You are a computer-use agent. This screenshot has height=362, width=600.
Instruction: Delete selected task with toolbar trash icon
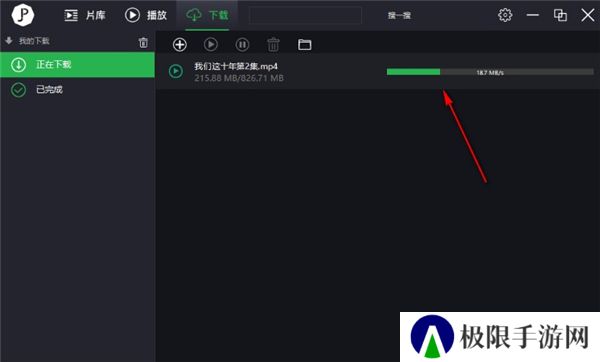click(x=273, y=45)
